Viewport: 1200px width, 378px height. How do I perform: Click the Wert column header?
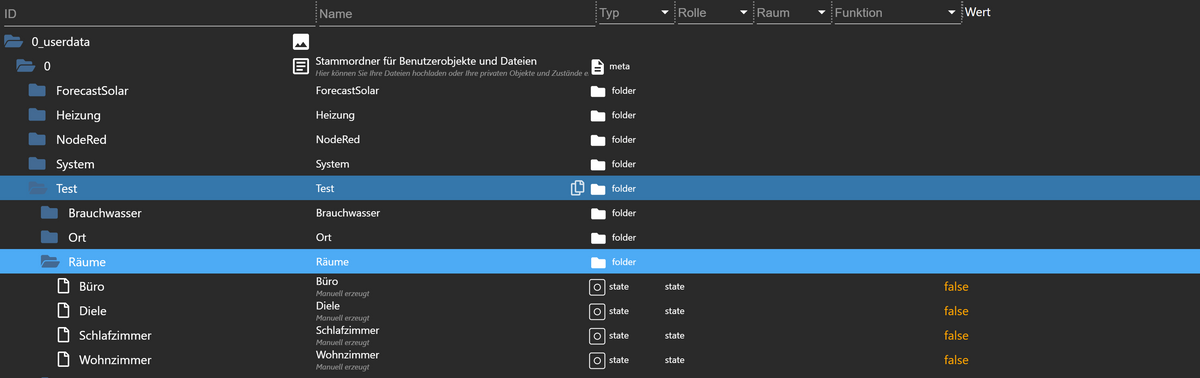coord(977,13)
